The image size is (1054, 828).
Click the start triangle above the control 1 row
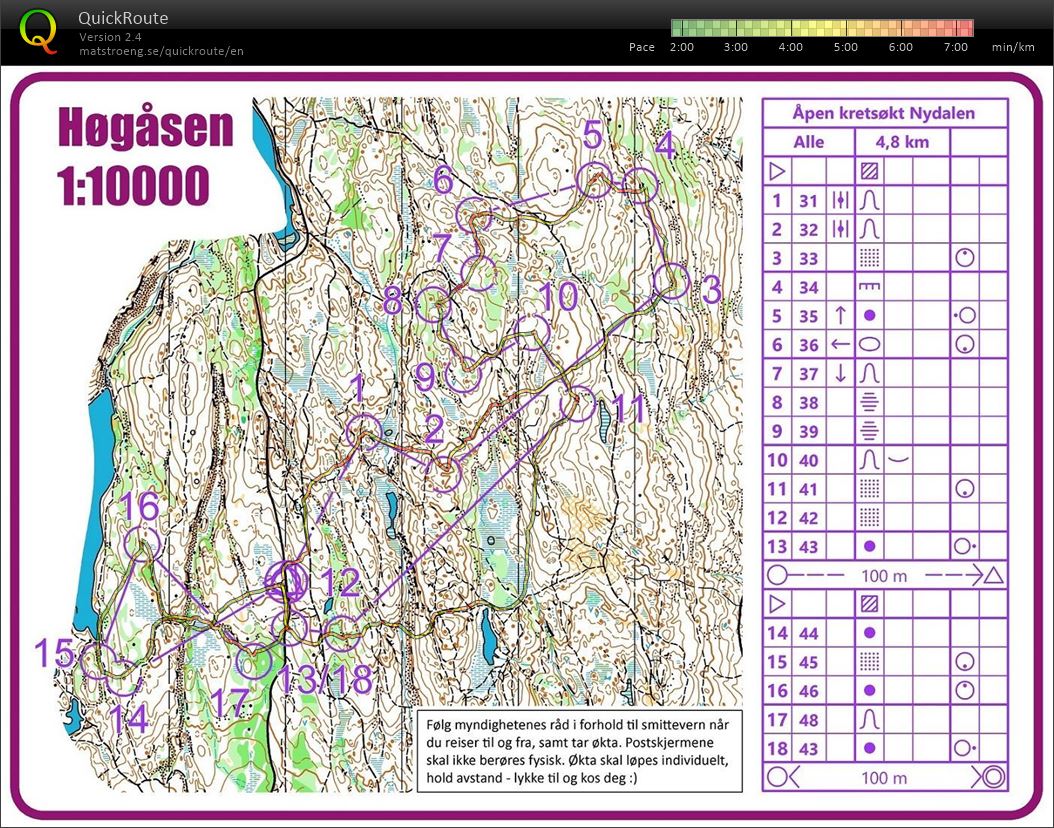pos(777,171)
